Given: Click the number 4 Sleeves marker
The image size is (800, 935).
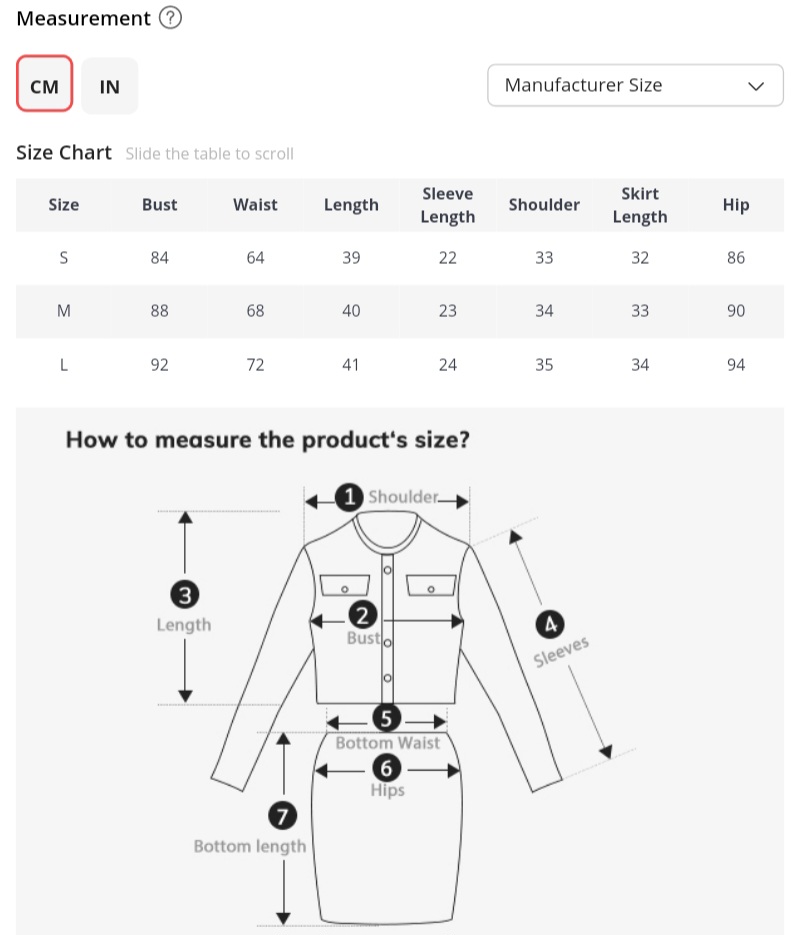Looking at the screenshot, I should pos(548,625).
